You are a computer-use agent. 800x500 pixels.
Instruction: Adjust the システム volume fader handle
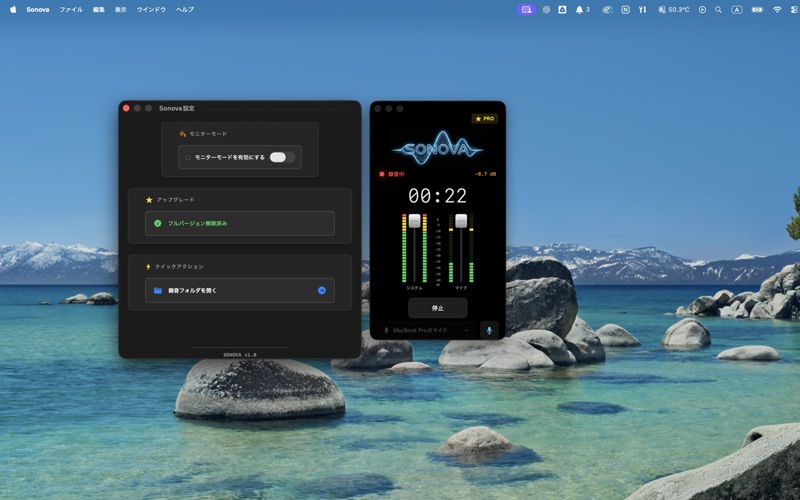[x=414, y=221]
